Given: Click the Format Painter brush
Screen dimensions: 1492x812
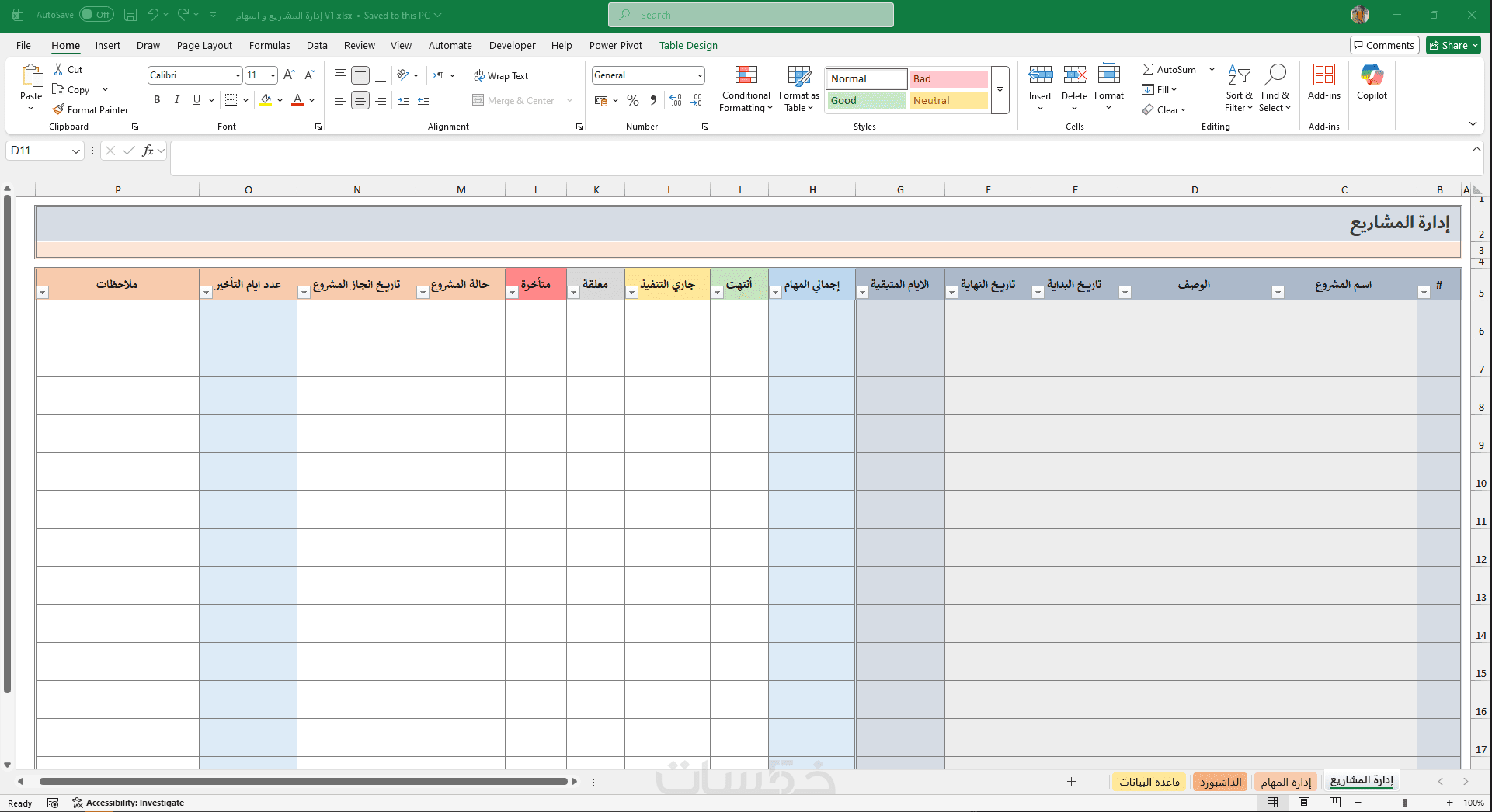Looking at the screenshot, I should click(58, 109).
